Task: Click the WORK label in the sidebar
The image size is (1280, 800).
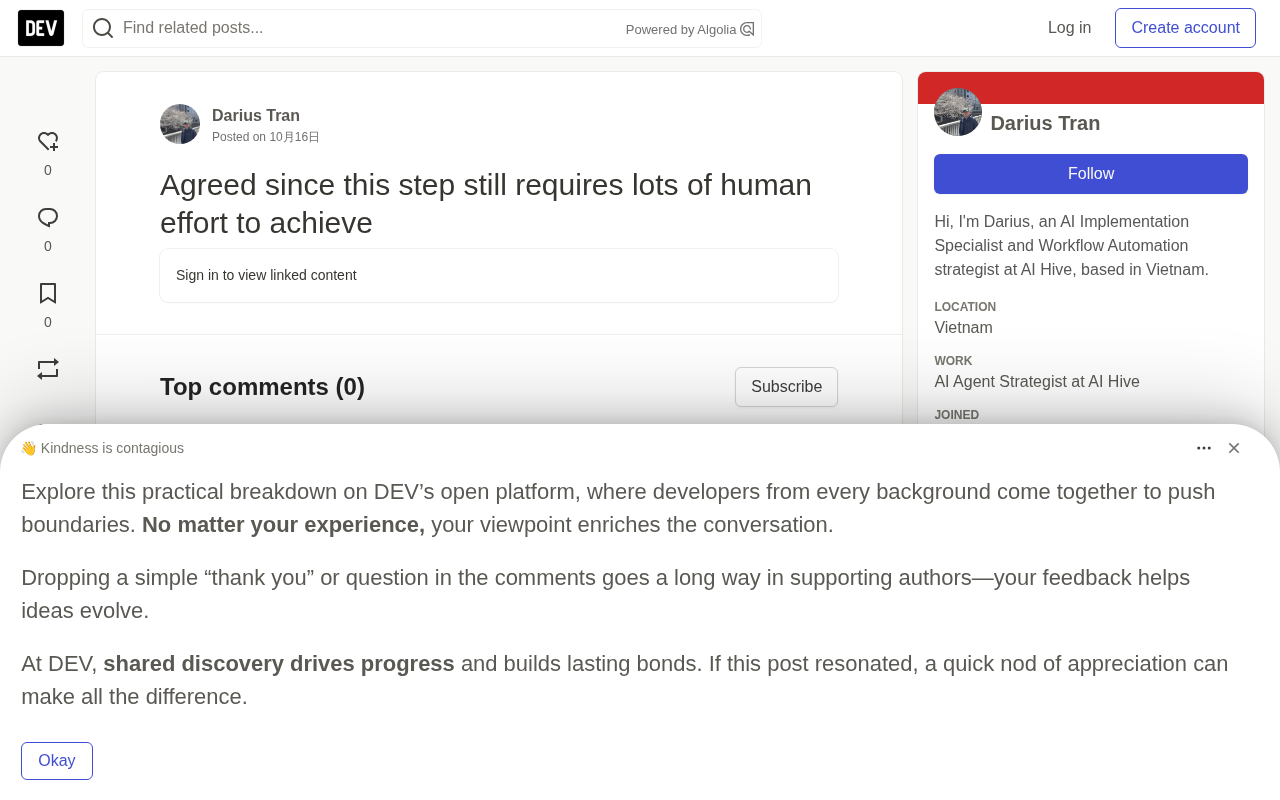Action: [x=953, y=361]
